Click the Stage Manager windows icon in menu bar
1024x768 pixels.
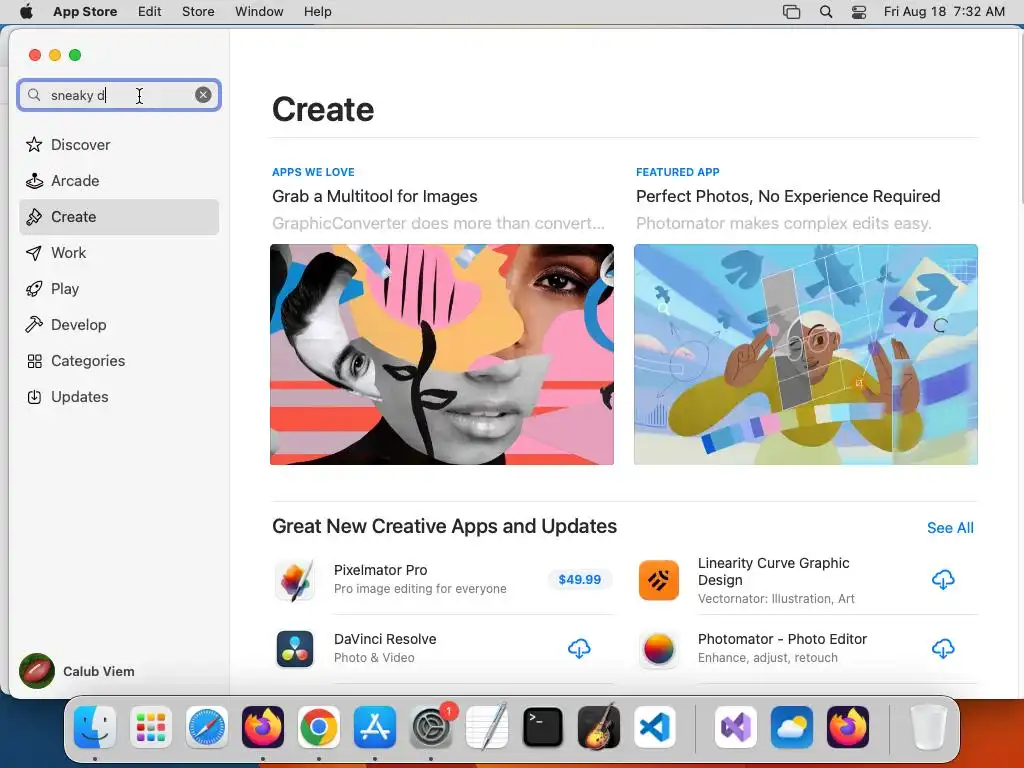pos(792,12)
